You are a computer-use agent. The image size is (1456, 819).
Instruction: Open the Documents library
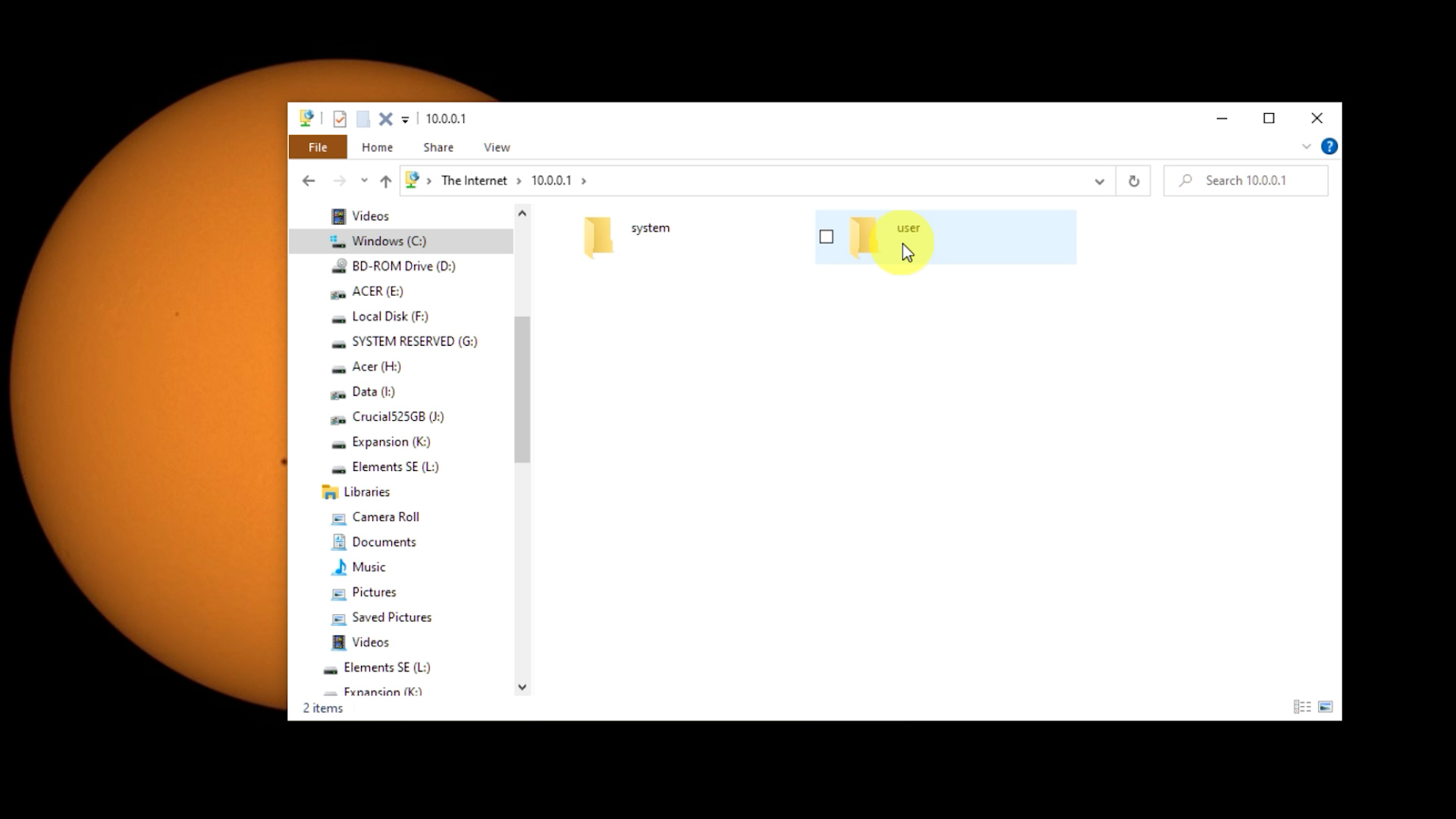[x=384, y=541]
